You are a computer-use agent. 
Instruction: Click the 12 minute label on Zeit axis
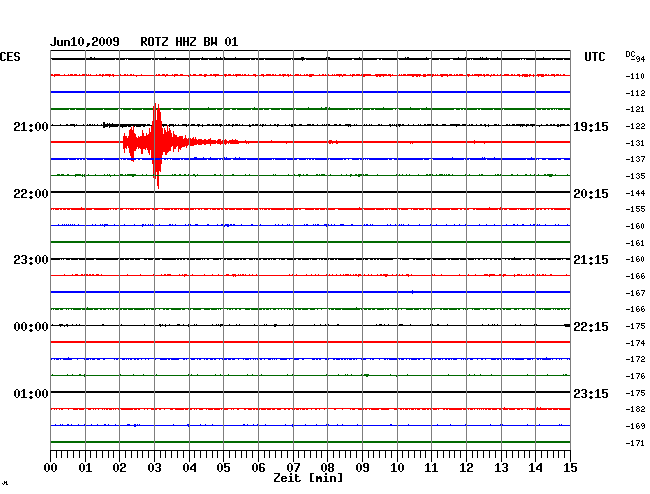coord(466,468)
